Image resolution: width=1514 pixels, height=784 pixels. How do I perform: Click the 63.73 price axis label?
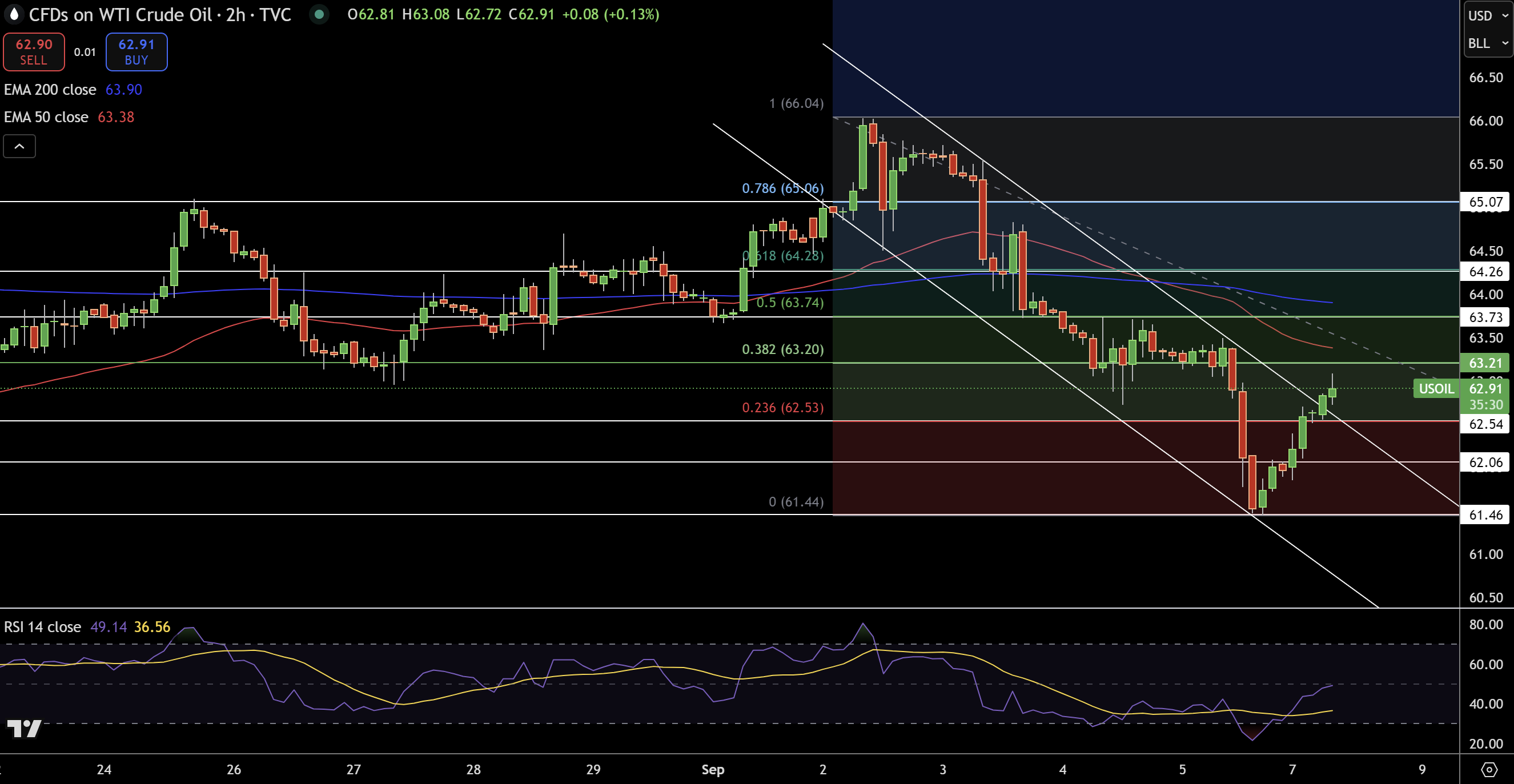1485,317
